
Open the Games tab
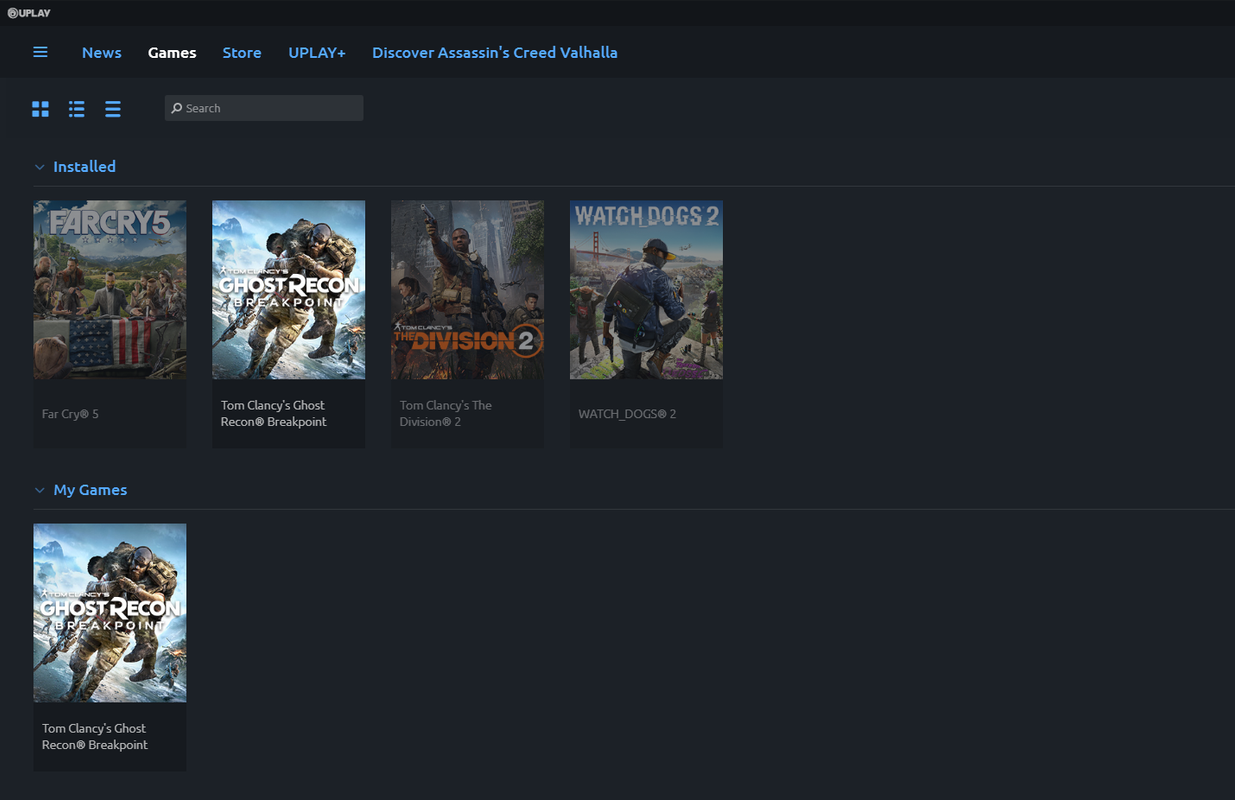point(172,53)
